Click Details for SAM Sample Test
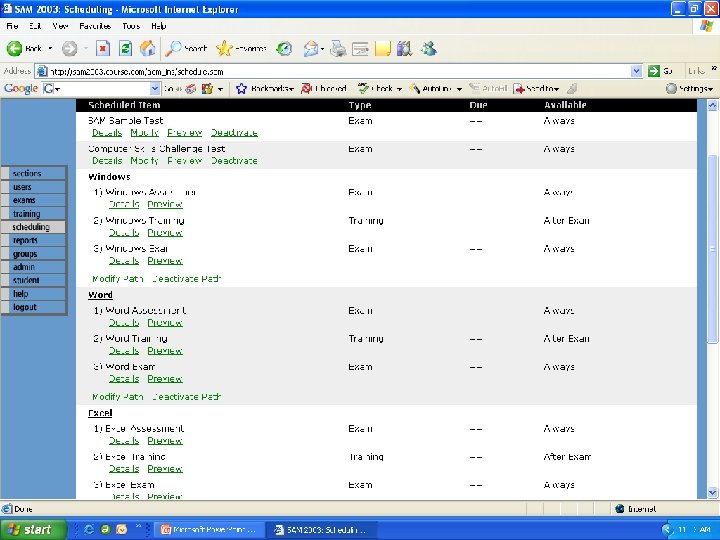Screen dimensions: 720x540 coord(107,133)
